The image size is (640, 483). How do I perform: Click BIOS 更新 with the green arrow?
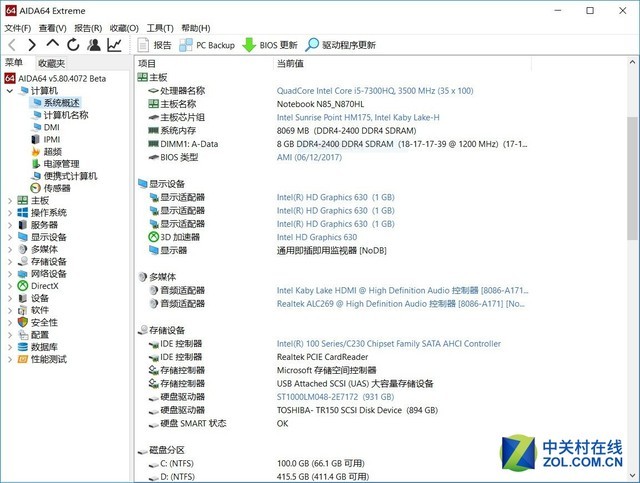270,45
